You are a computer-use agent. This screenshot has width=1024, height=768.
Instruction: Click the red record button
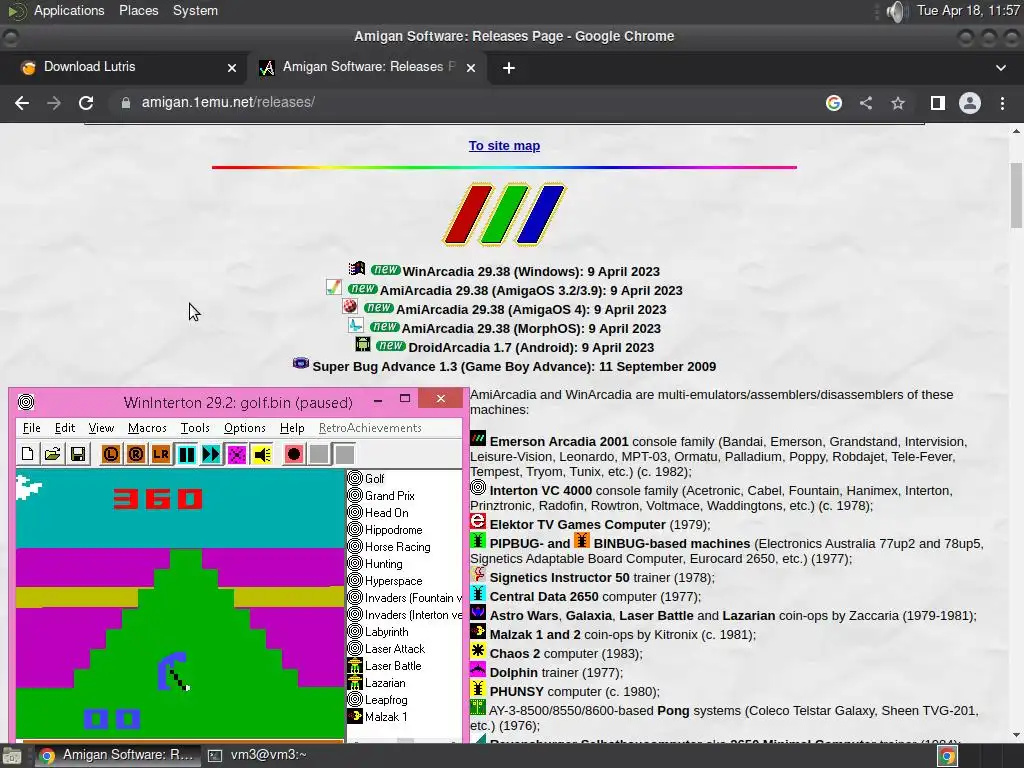click(x=294, y=454)
